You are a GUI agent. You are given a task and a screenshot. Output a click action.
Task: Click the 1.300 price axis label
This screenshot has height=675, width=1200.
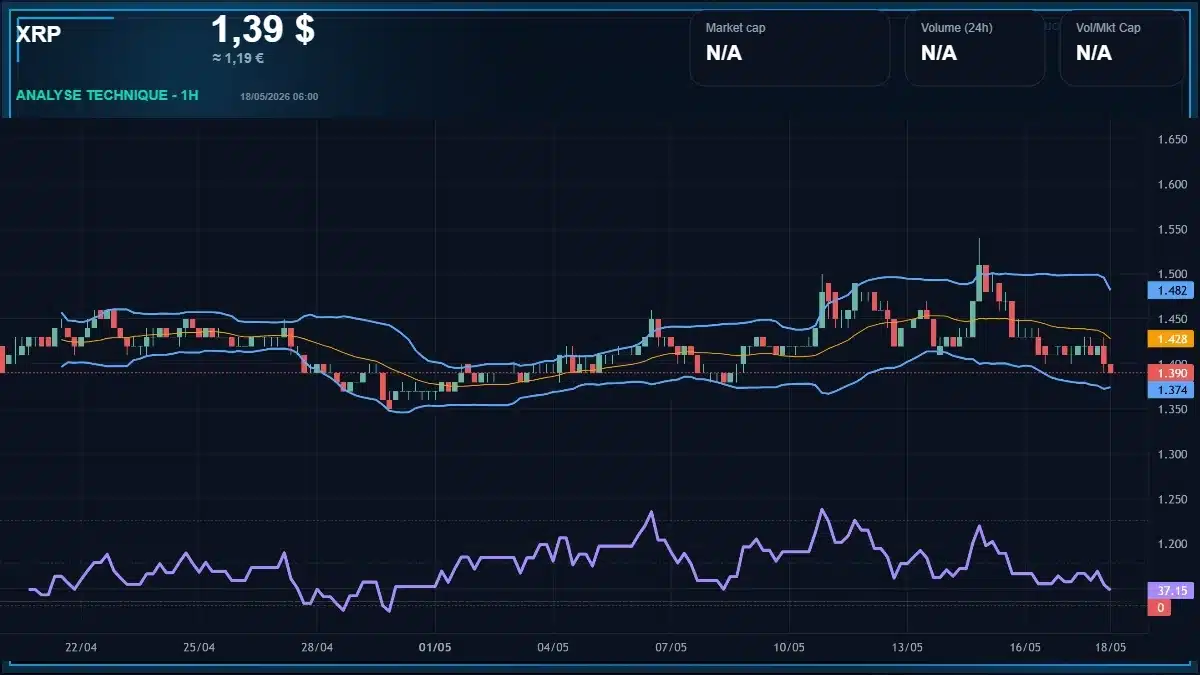[1172, 454]
